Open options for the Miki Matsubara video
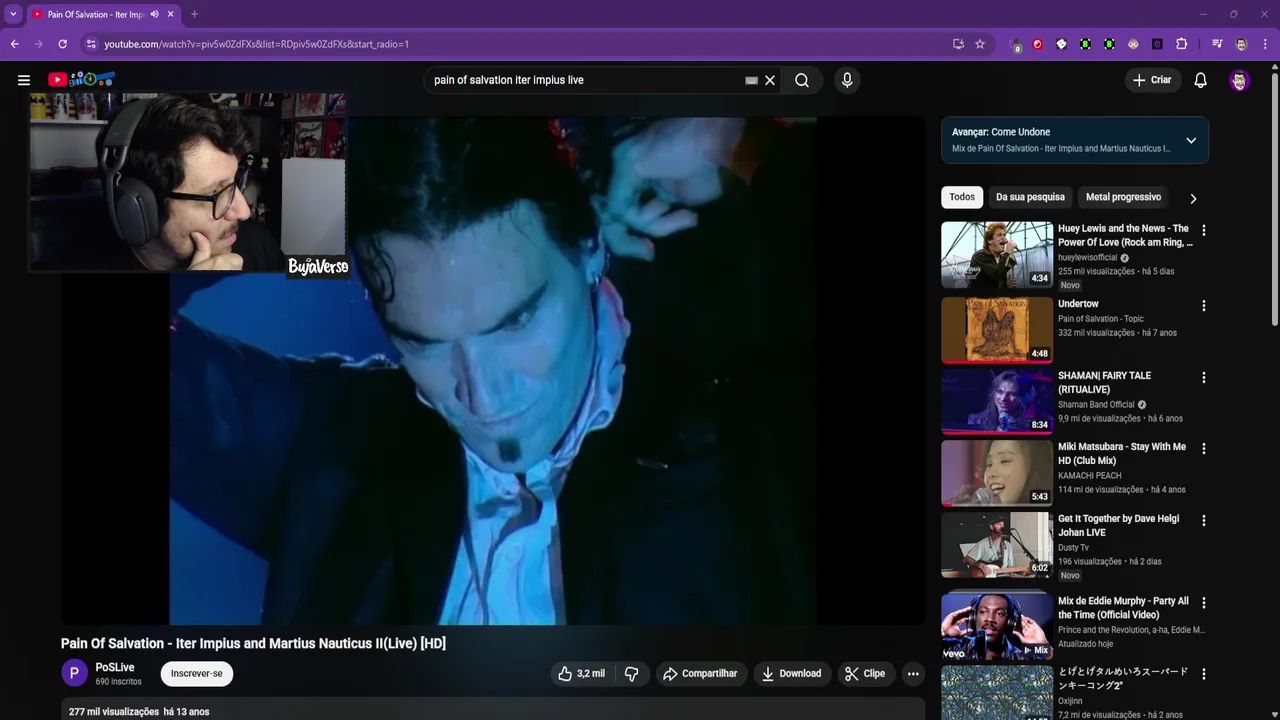1280x720 pixels. [x=1204, y=448]
